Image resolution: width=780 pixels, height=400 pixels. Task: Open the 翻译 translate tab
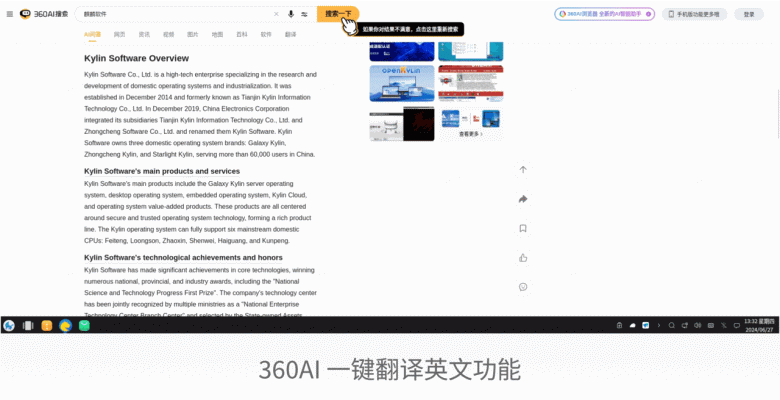290,34
